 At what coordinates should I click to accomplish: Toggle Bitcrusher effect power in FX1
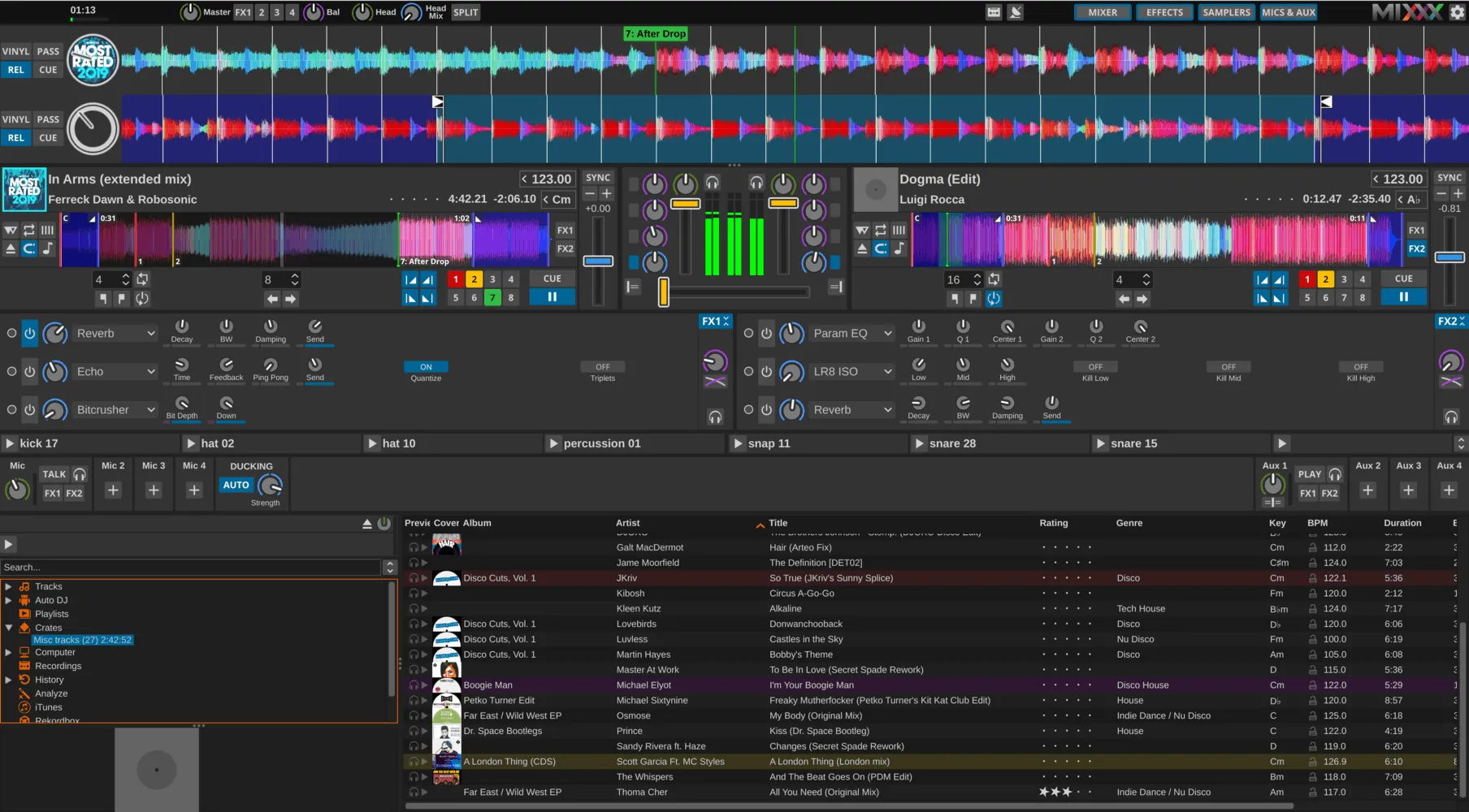click(29, 410)
